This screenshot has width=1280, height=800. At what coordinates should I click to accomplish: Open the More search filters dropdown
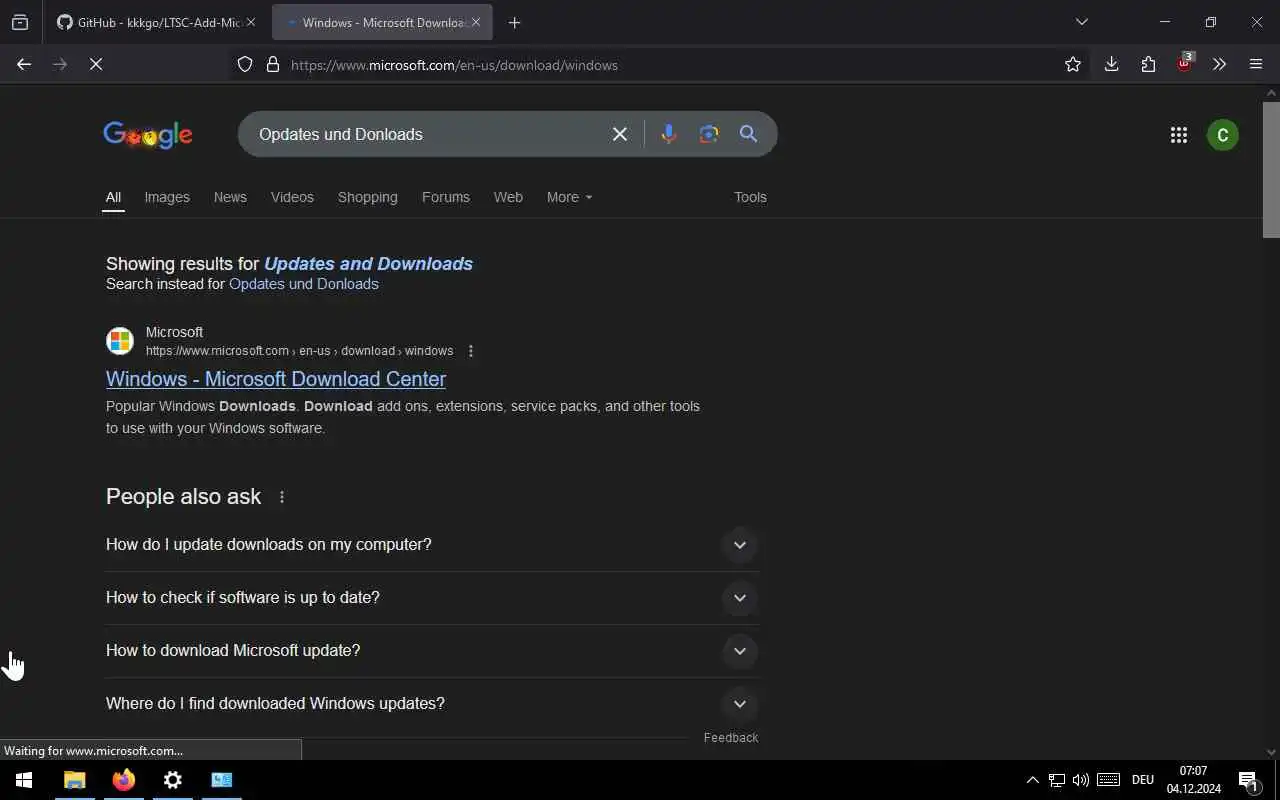tap(569, 197)
